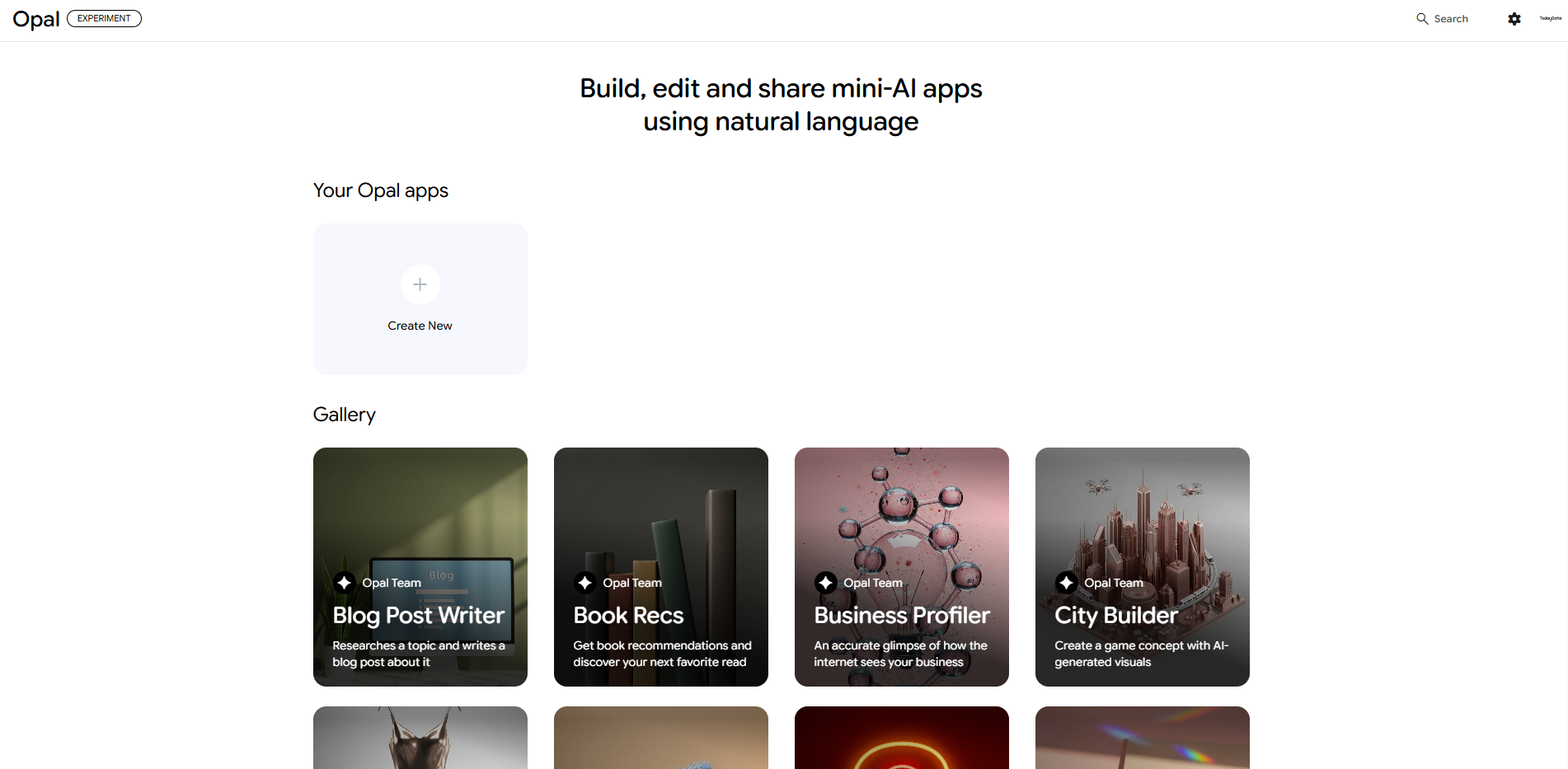The image size is (1568, 769).
Task: Open settings via the gear icon
Action: tap(1514, 19)
